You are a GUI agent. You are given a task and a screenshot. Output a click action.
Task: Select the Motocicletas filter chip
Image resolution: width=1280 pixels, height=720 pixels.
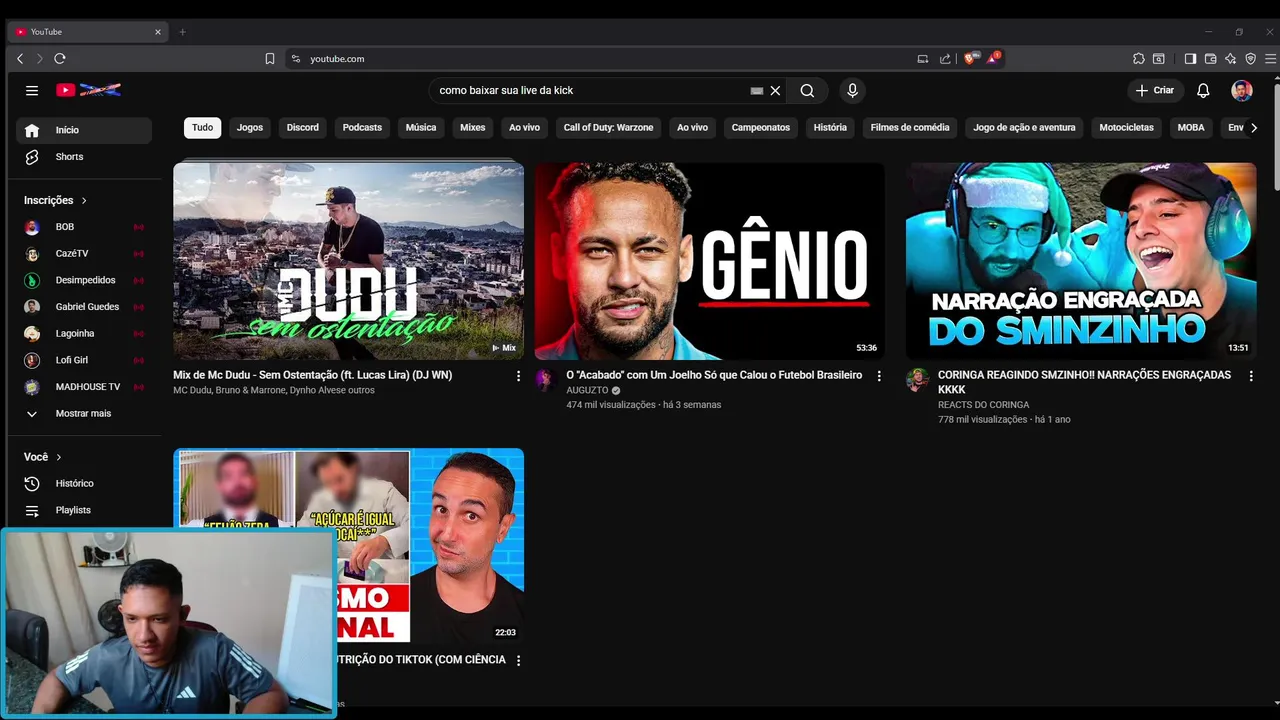[x=1126, y=128]
